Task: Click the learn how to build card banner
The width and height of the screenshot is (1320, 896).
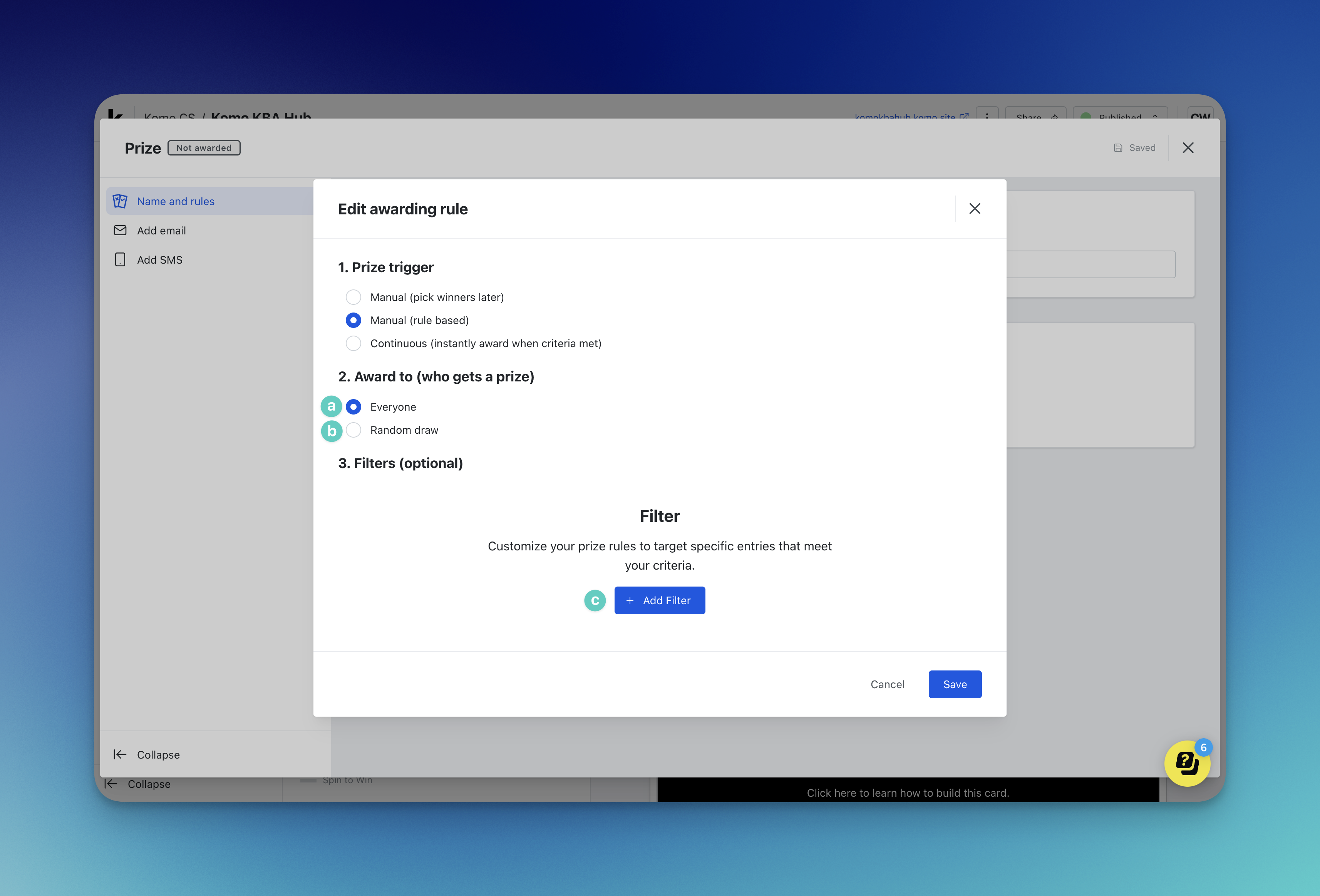Action: [907, 792]
